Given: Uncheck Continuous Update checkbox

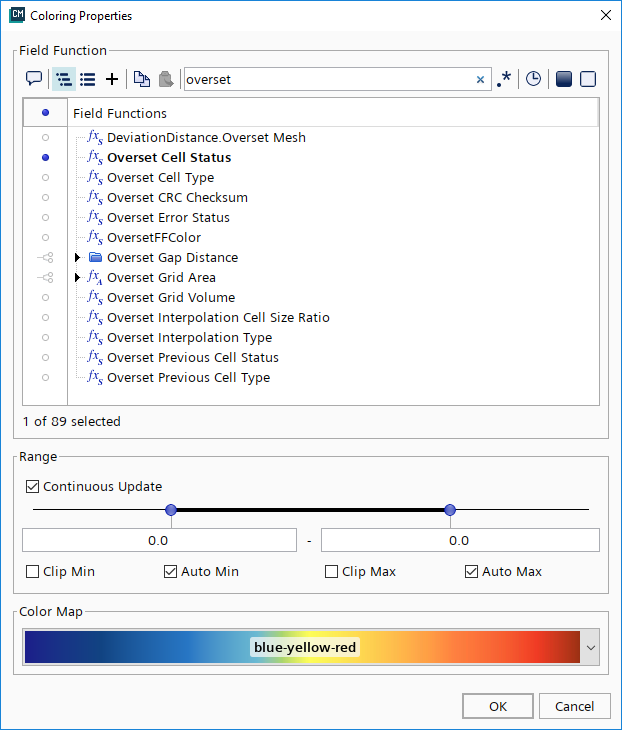Looking at the screenshot, I should [x=34, y=487].
